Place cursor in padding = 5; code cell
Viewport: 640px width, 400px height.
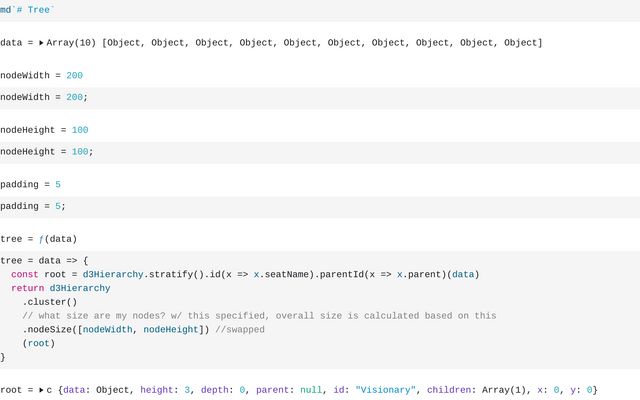click(x=32, y=206)
